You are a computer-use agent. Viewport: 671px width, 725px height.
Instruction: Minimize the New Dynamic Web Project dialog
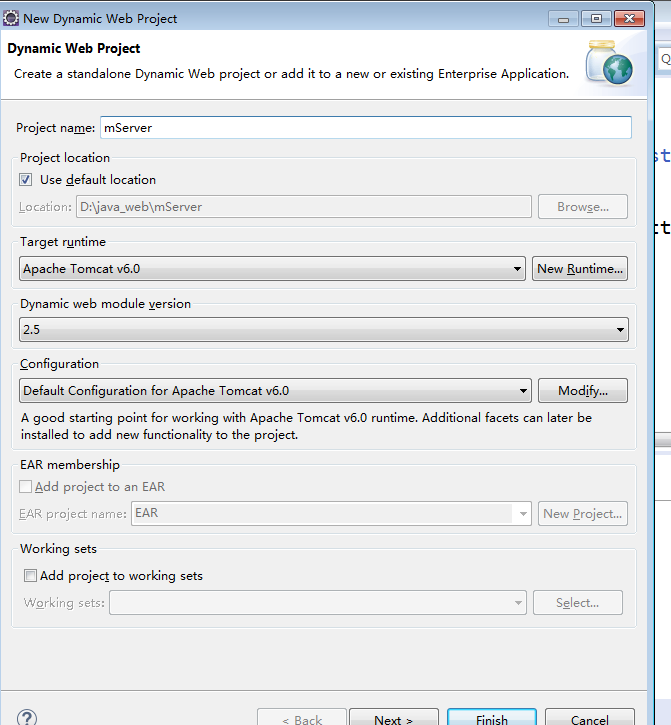point(563,19)
